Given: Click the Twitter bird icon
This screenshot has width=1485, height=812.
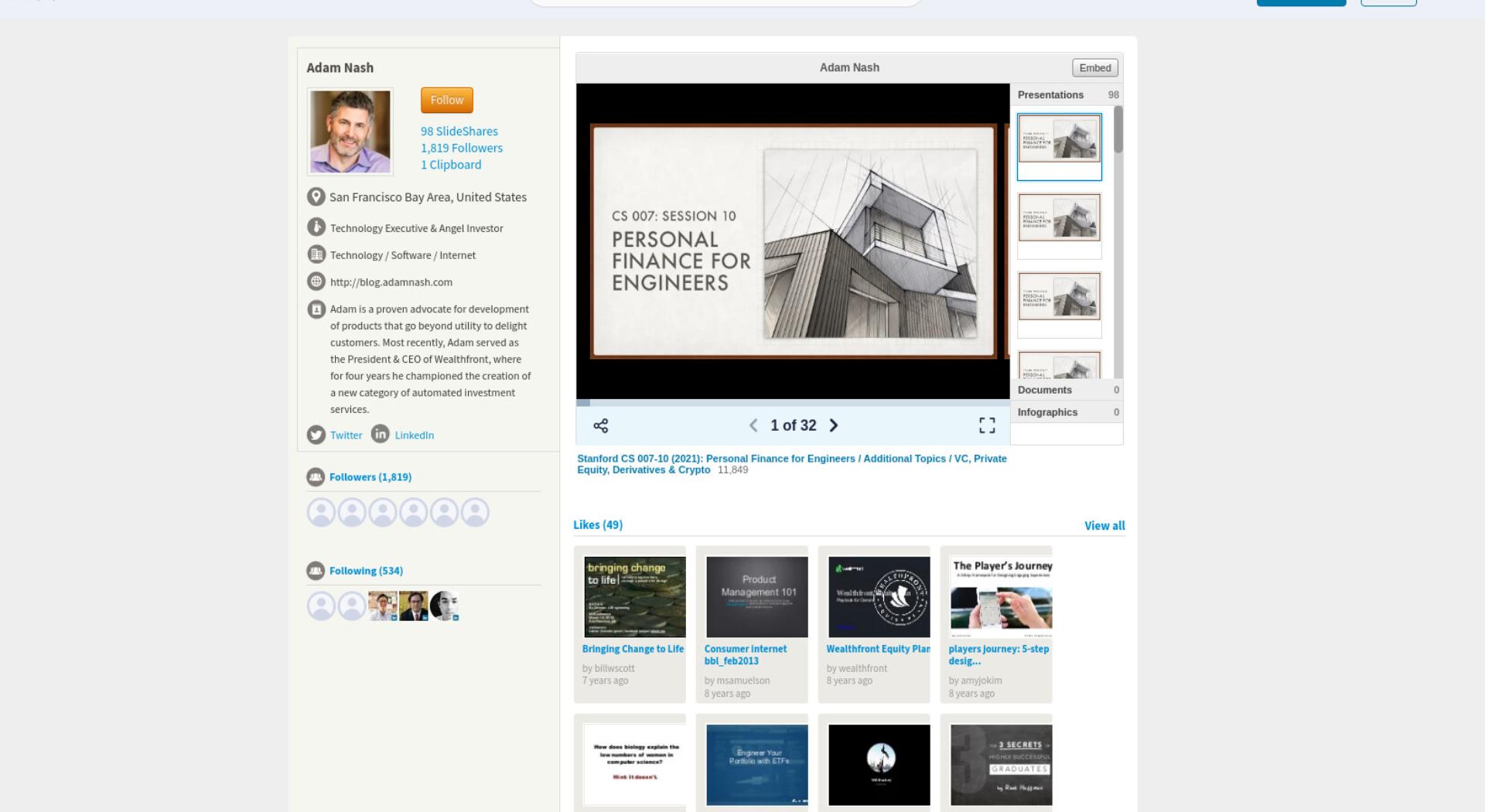Looking at the screenshot, I should point(316,435).
